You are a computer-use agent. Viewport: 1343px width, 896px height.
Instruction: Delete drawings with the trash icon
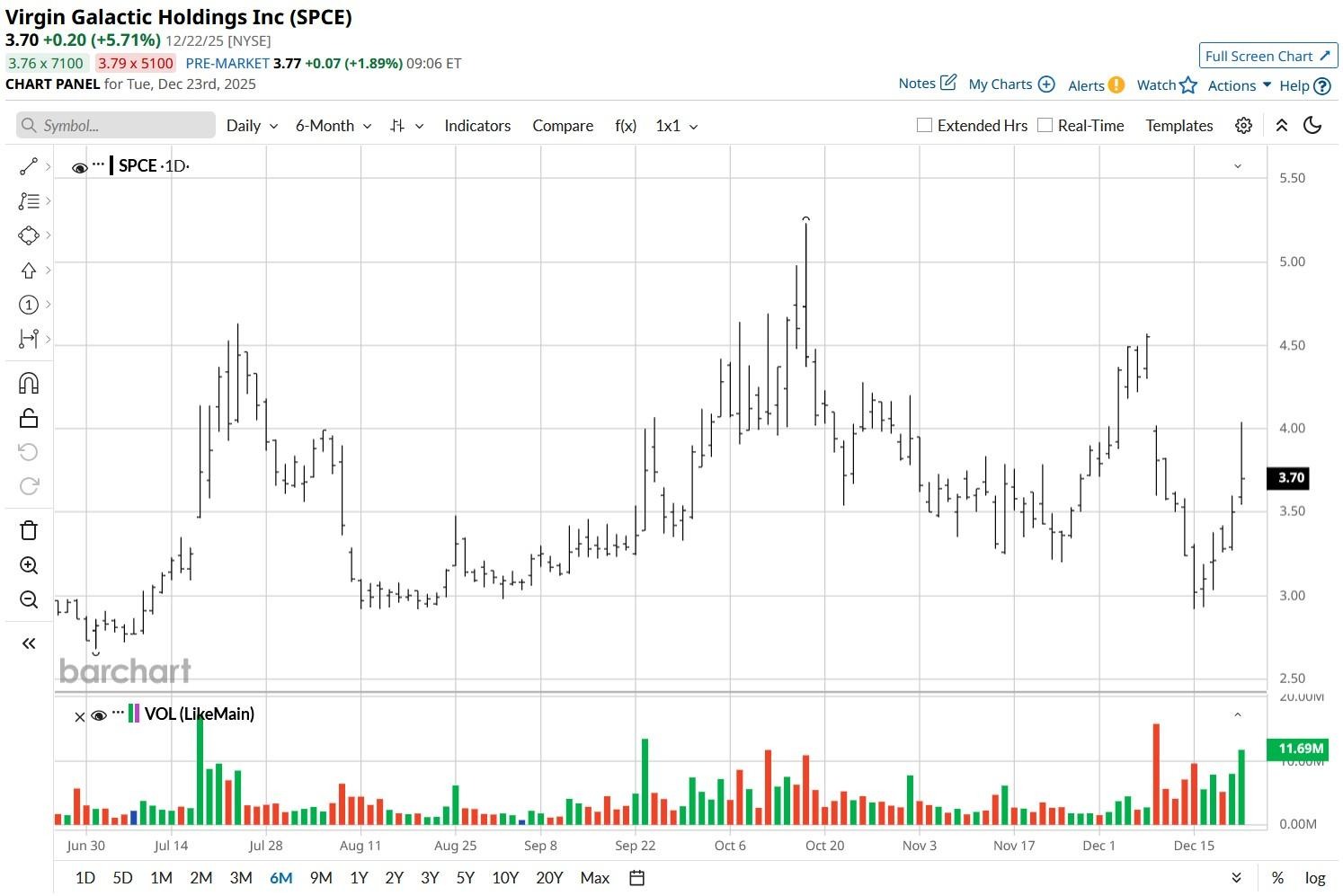click(28, 530)
